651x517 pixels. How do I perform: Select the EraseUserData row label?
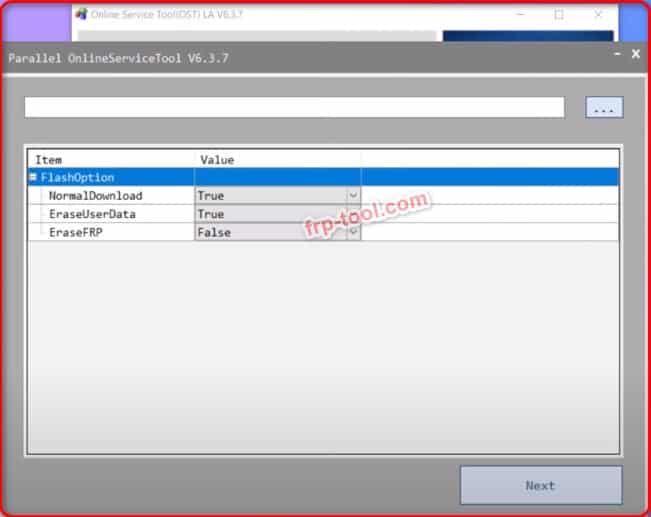[92, 214]
